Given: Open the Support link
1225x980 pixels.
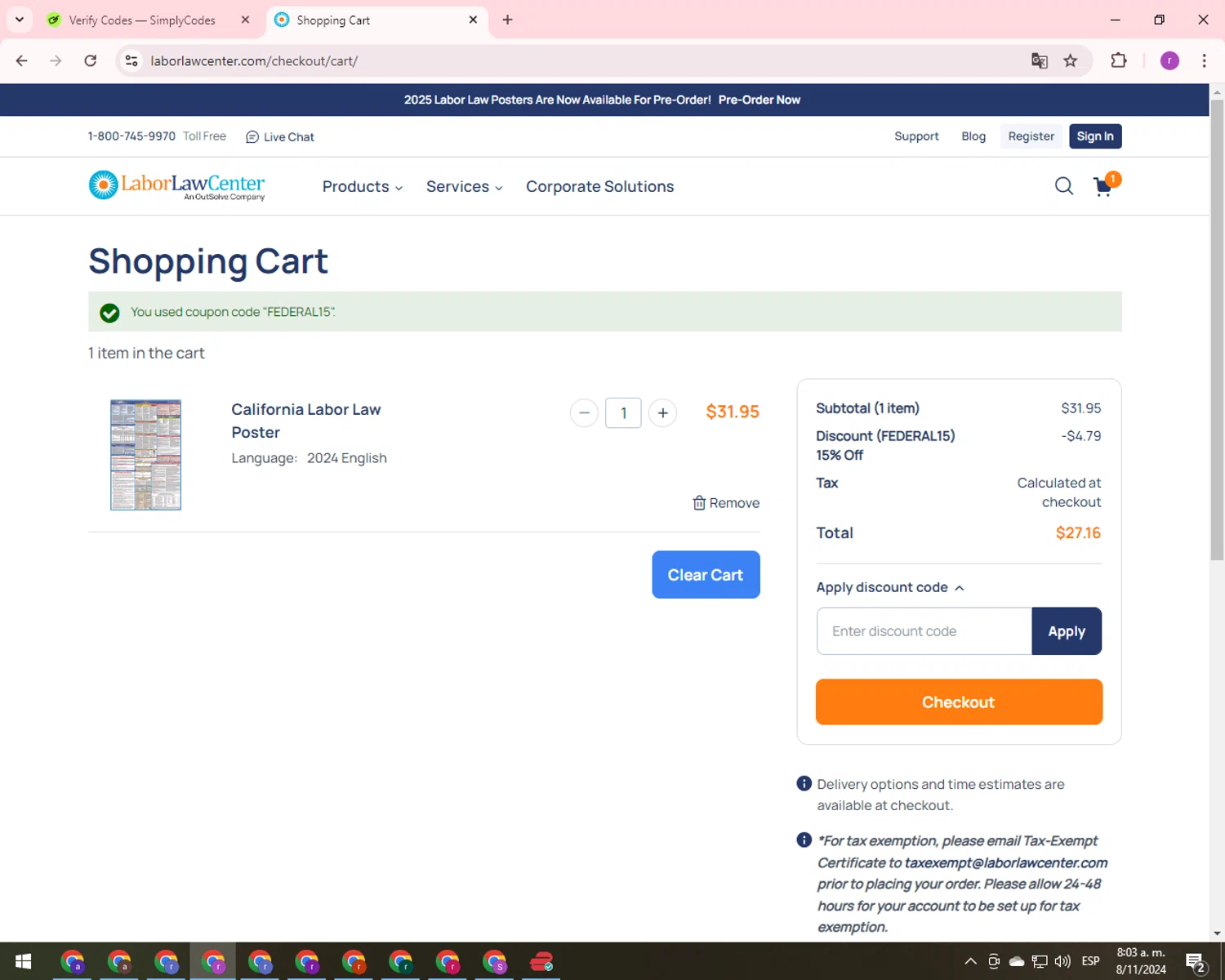Looking at the screenshot, I should pos(916,136).
